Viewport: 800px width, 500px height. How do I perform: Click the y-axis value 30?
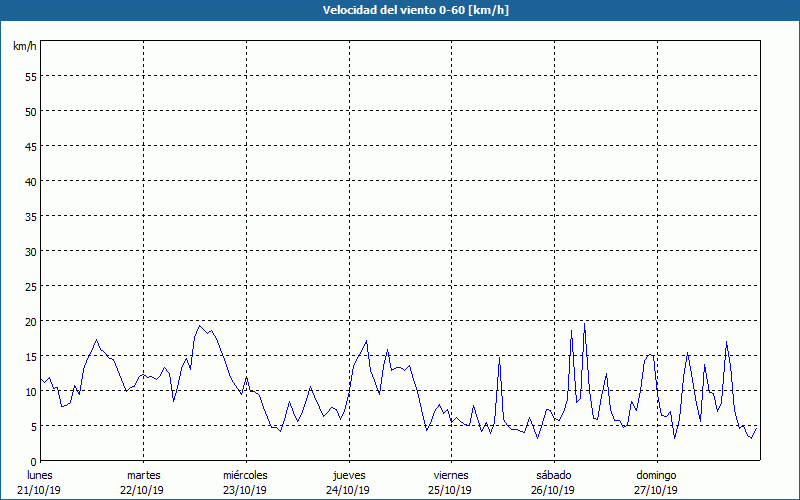pos(31,252)
